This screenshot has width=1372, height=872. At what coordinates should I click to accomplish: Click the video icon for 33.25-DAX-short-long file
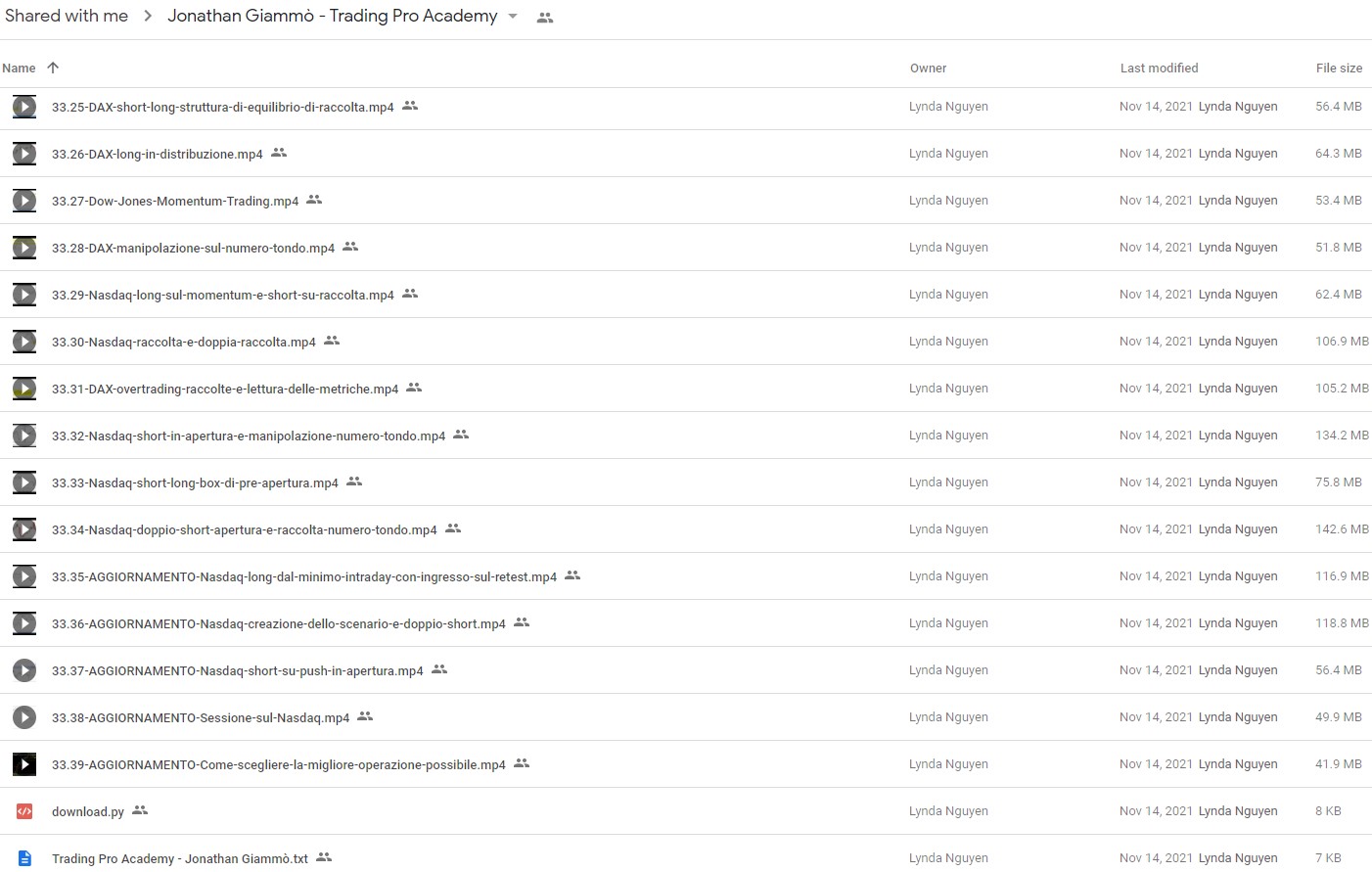(24, 107)
